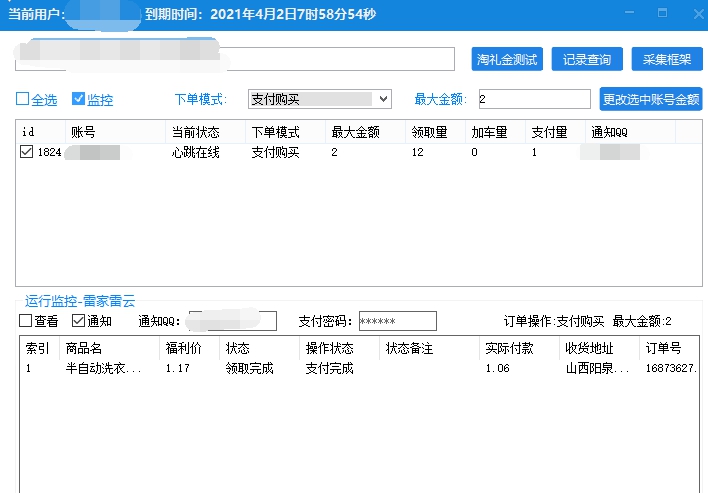Click the 实际付款 column header
The image size is (708, 493).
coord(519,348)
